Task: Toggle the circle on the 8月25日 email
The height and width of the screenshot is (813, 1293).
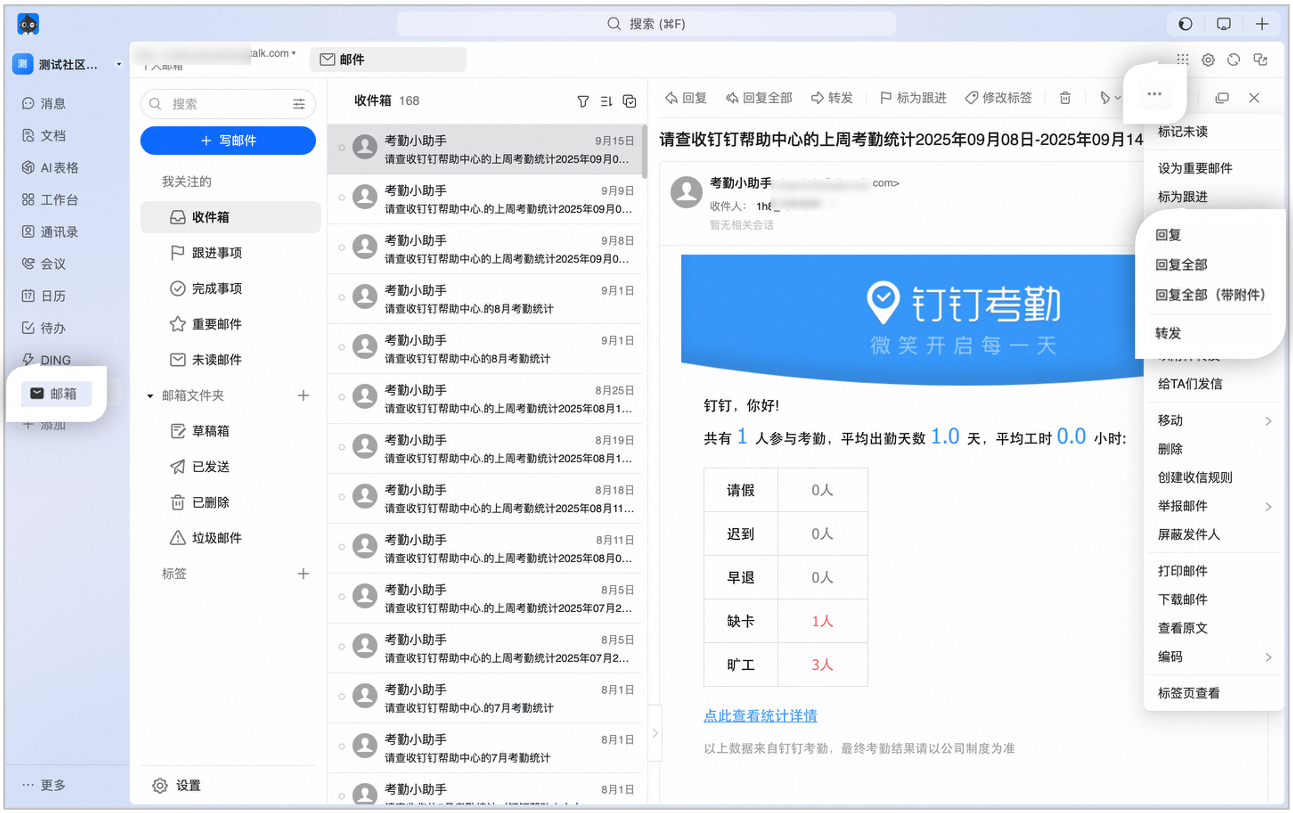Action: coord(342,398)
